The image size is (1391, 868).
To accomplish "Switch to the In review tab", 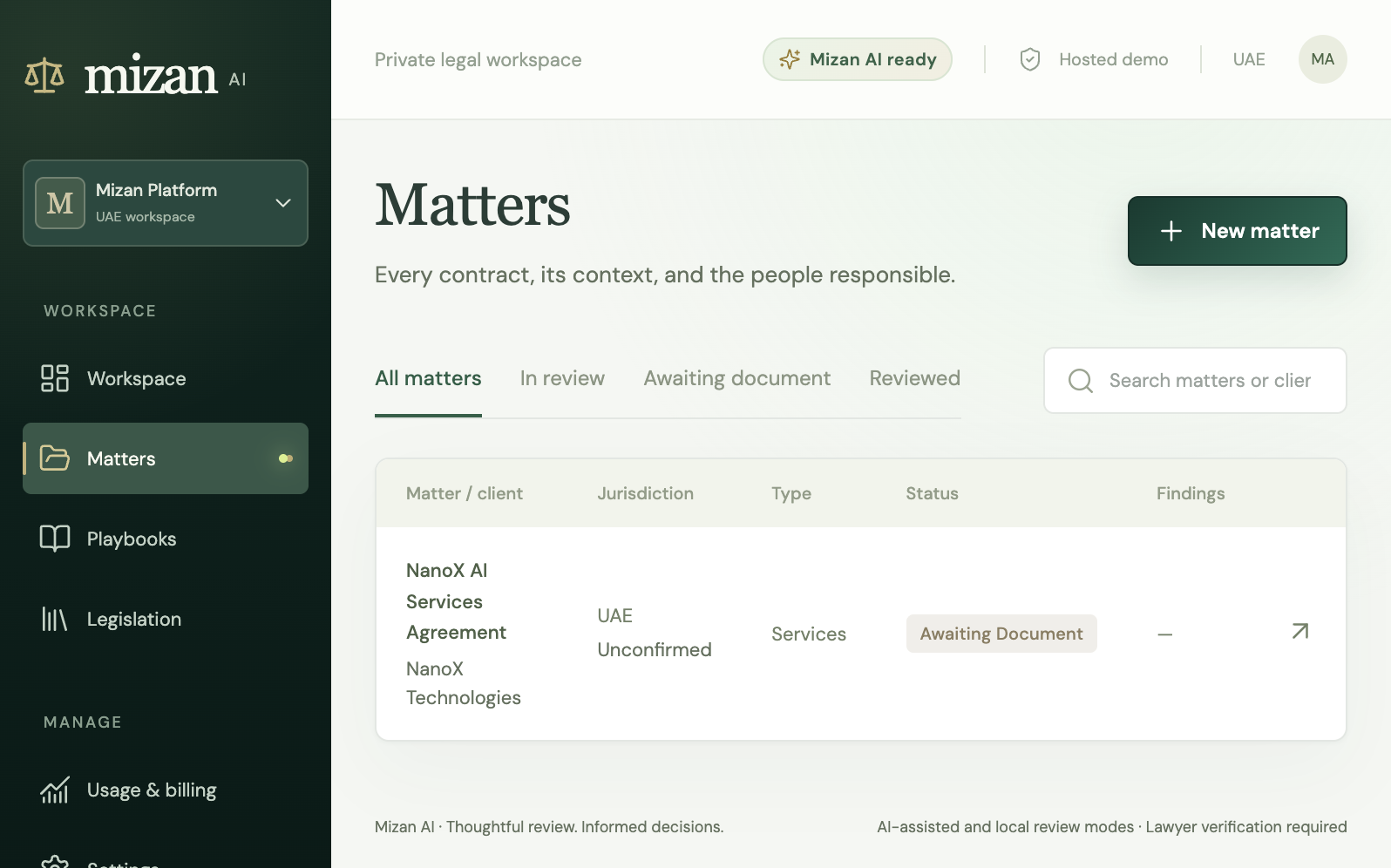I will point(562,378).
